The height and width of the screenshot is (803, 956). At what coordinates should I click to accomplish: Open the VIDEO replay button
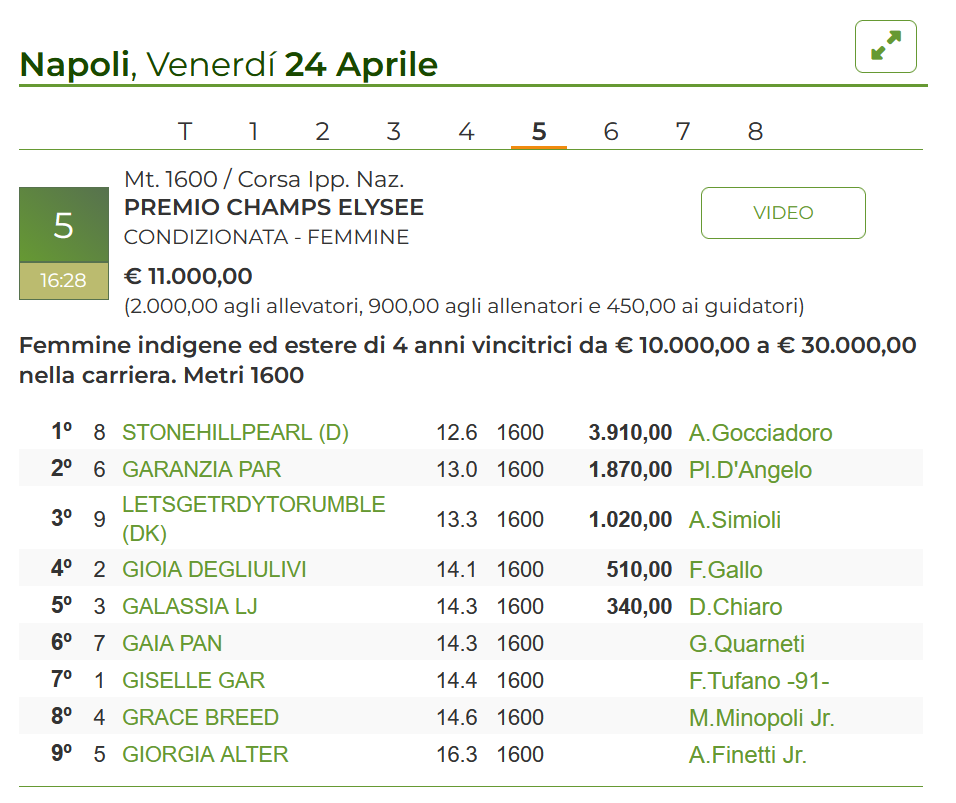click(783, 213)
